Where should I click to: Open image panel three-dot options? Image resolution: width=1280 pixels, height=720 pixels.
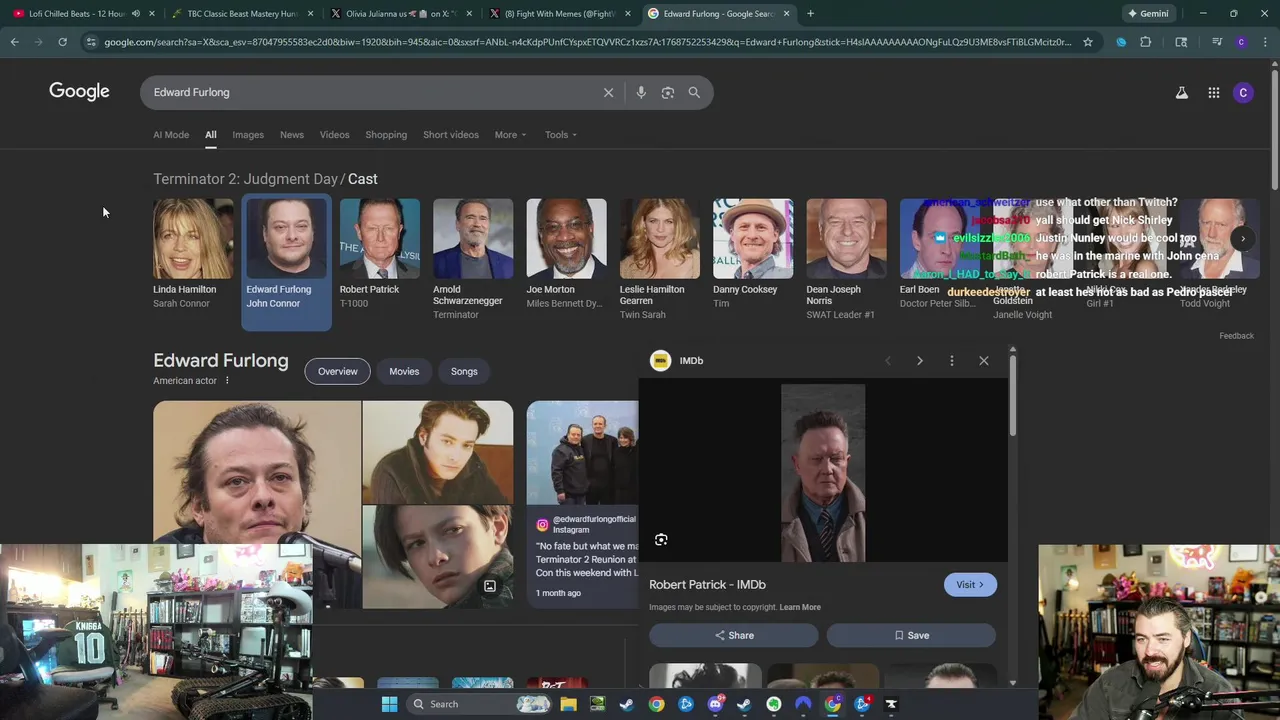(952, 361)
